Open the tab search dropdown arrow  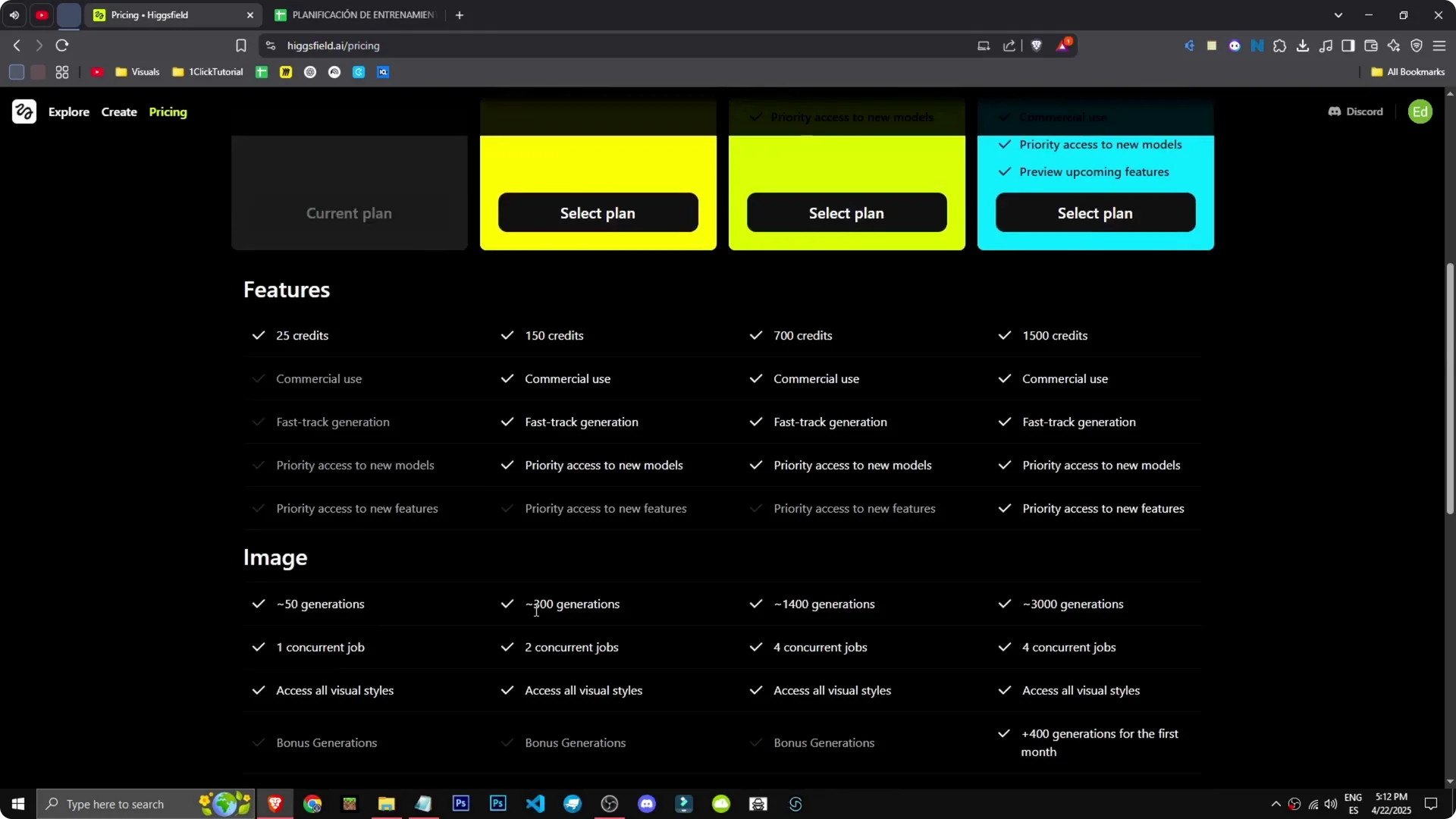[x=1338, y=14]
